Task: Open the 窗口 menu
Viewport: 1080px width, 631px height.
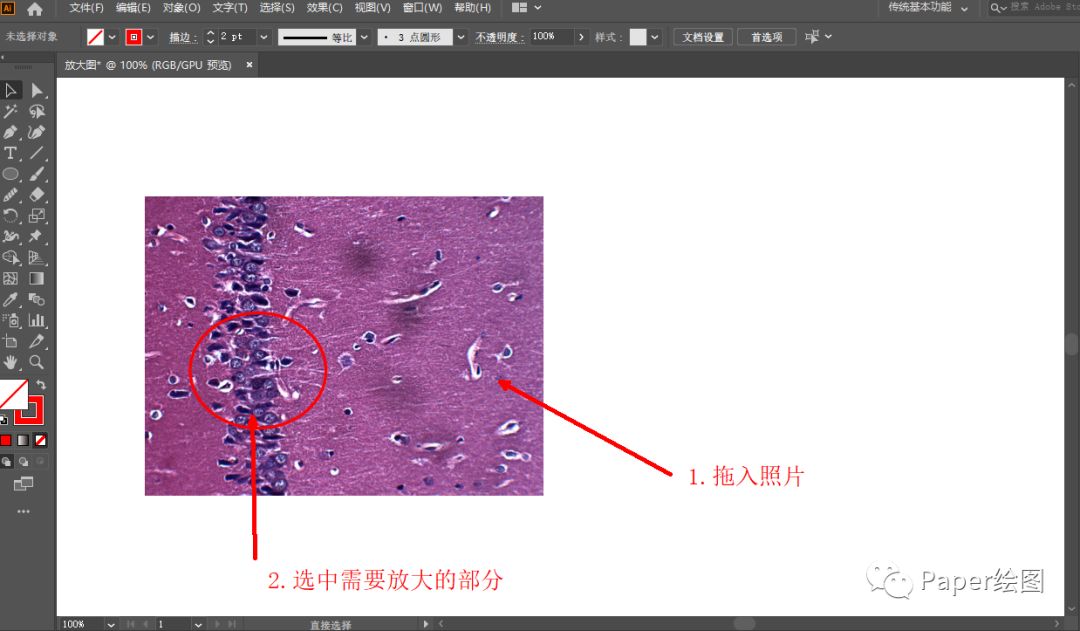Action: (421, 7)
